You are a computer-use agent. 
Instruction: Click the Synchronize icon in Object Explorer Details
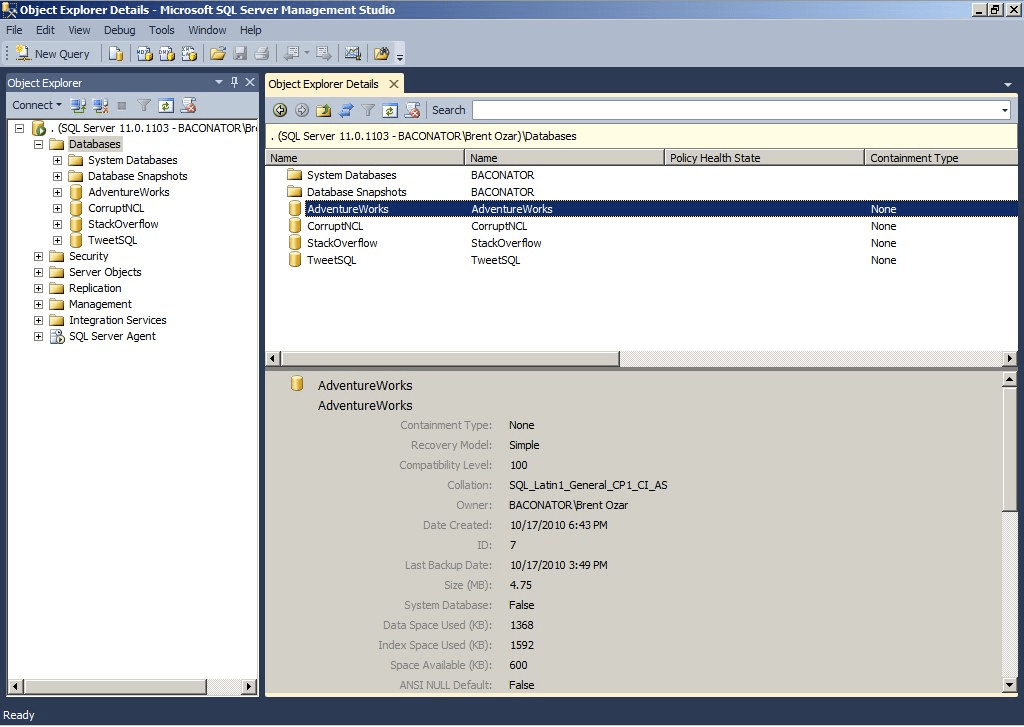pos(346,110)
